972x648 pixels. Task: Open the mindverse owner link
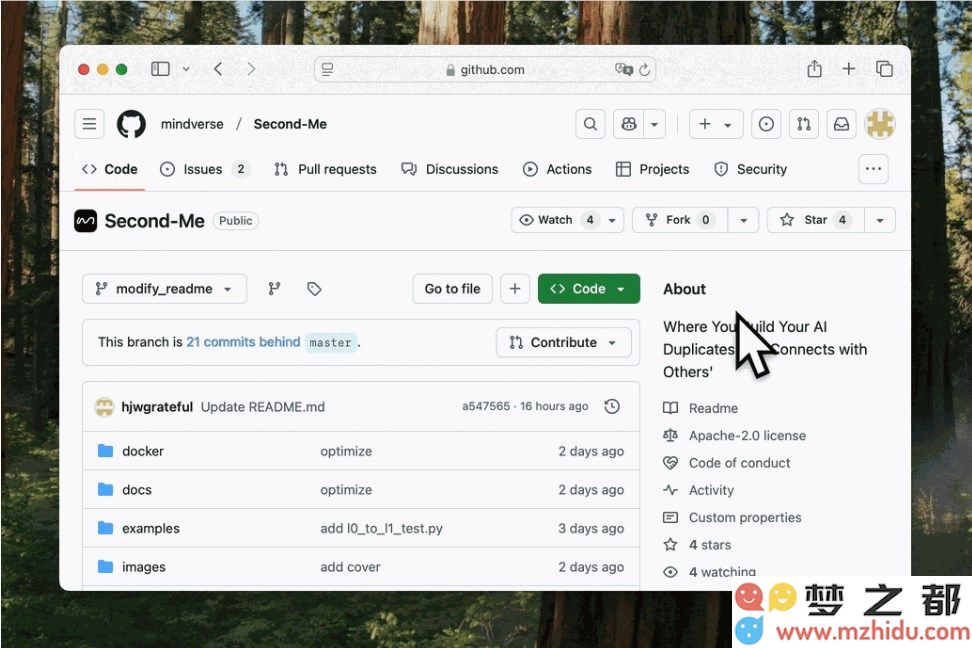(192, 124)
